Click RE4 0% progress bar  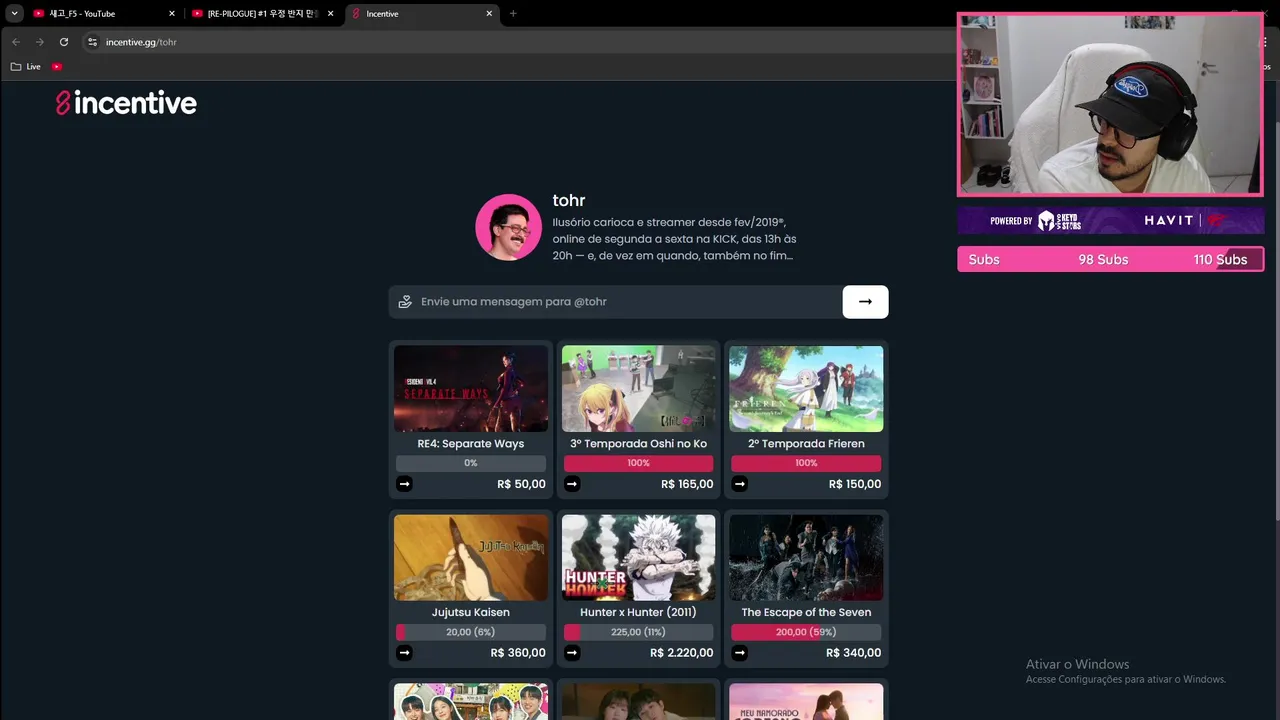(x=471, y=463)
